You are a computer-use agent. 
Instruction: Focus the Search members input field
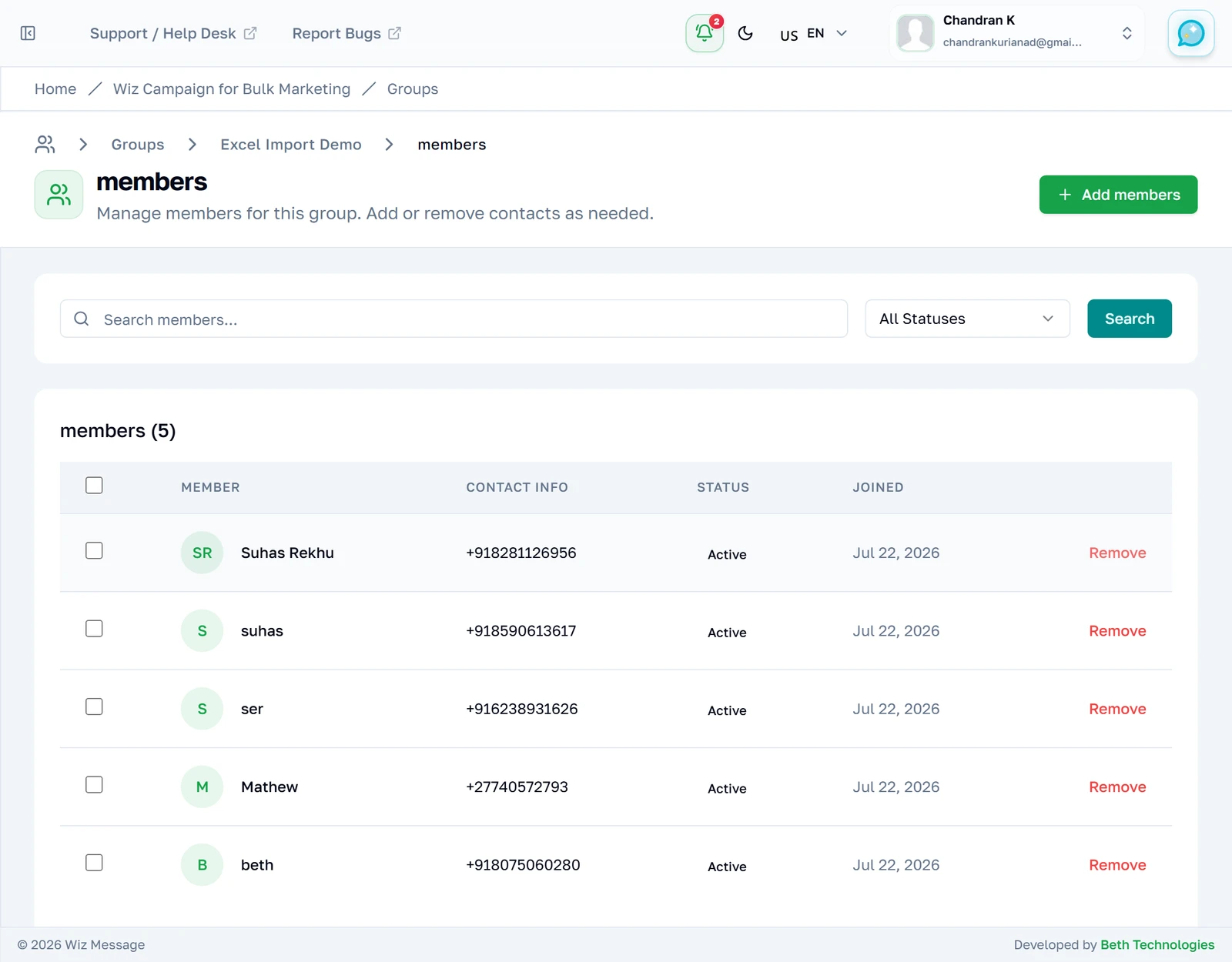point(454,319)
